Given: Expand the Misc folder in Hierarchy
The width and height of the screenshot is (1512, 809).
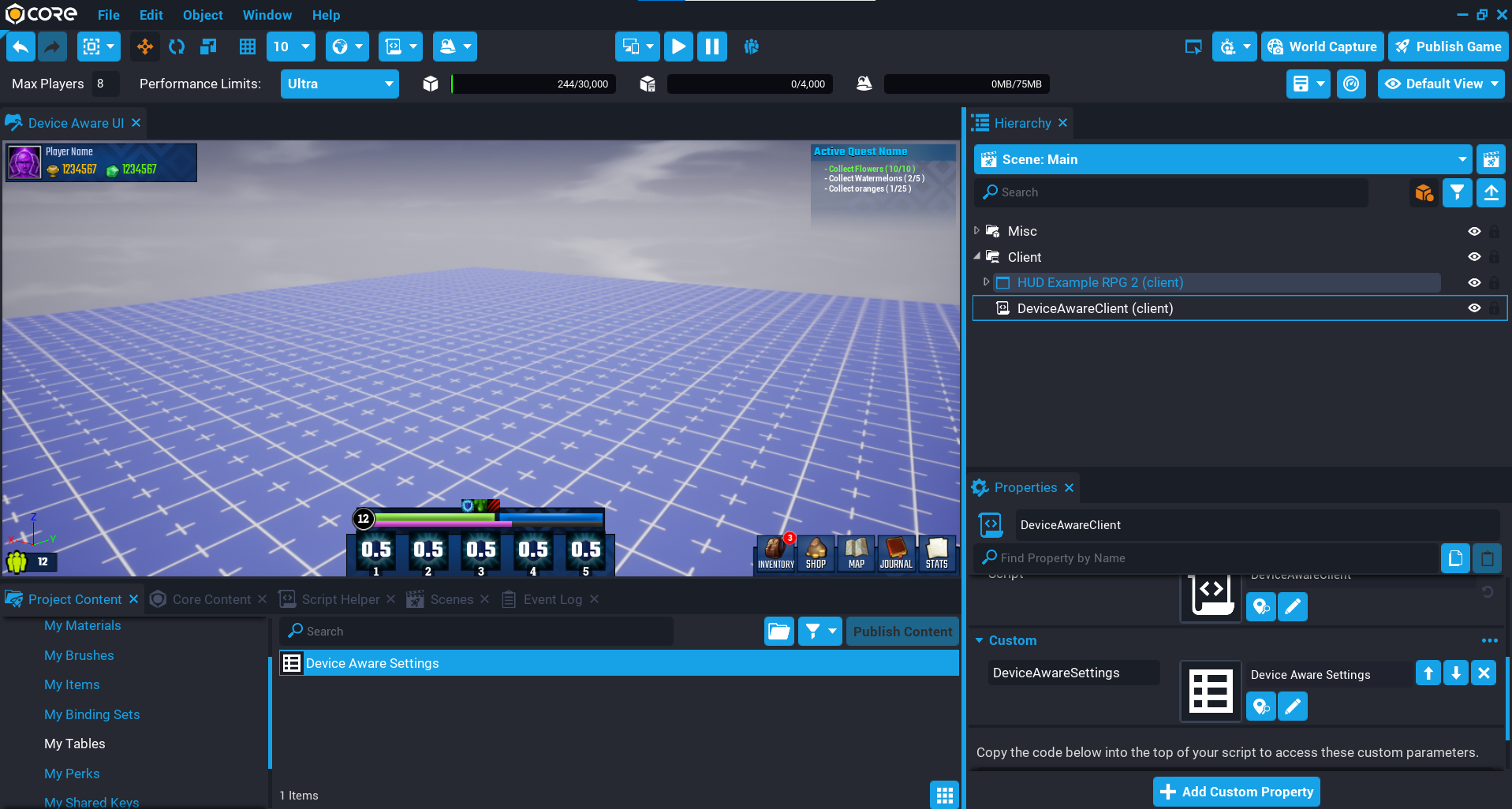Looking at the screenshot, I should click(x=976, y=231).
